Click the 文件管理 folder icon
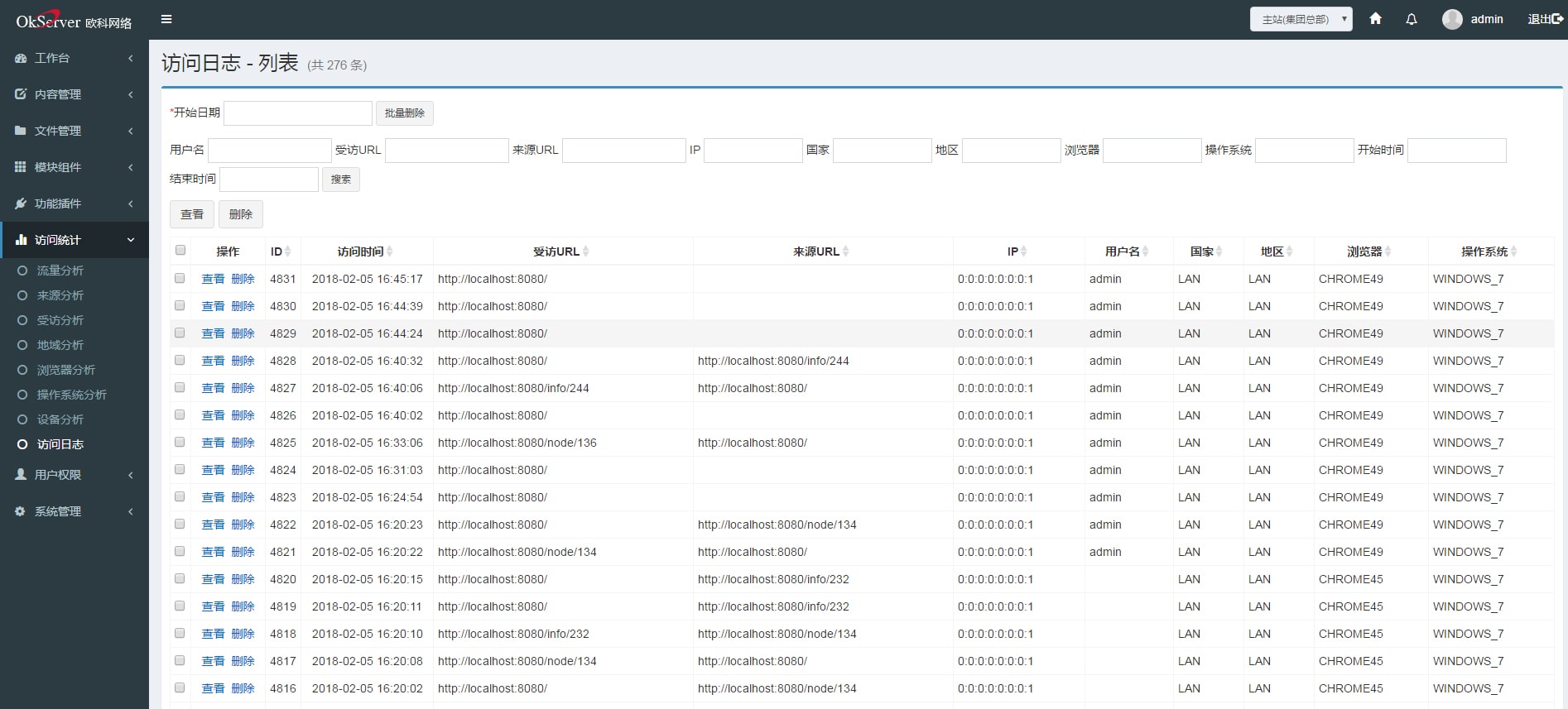Viewport: 1568px width, 709px height. coord(21,131)
